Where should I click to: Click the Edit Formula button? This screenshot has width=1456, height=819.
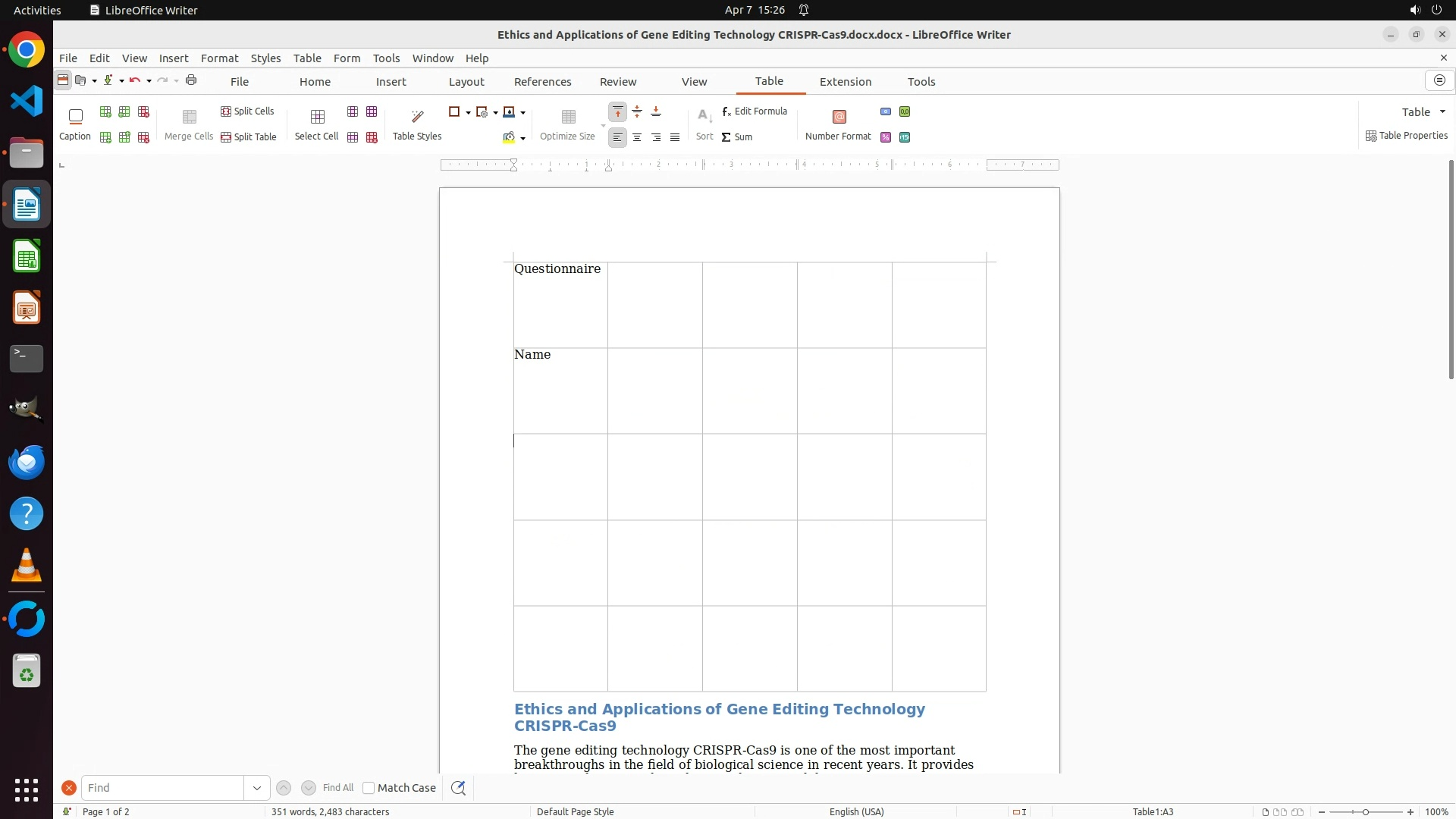(755, 111)
